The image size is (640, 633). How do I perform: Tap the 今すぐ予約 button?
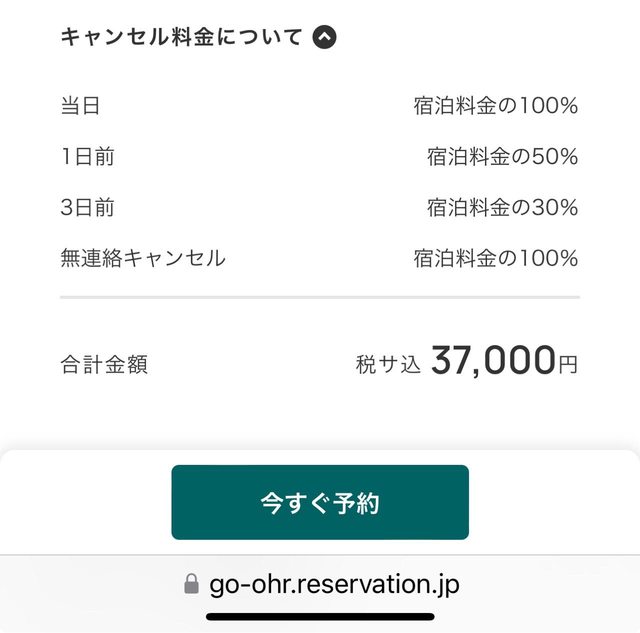[x=320, y=502]
